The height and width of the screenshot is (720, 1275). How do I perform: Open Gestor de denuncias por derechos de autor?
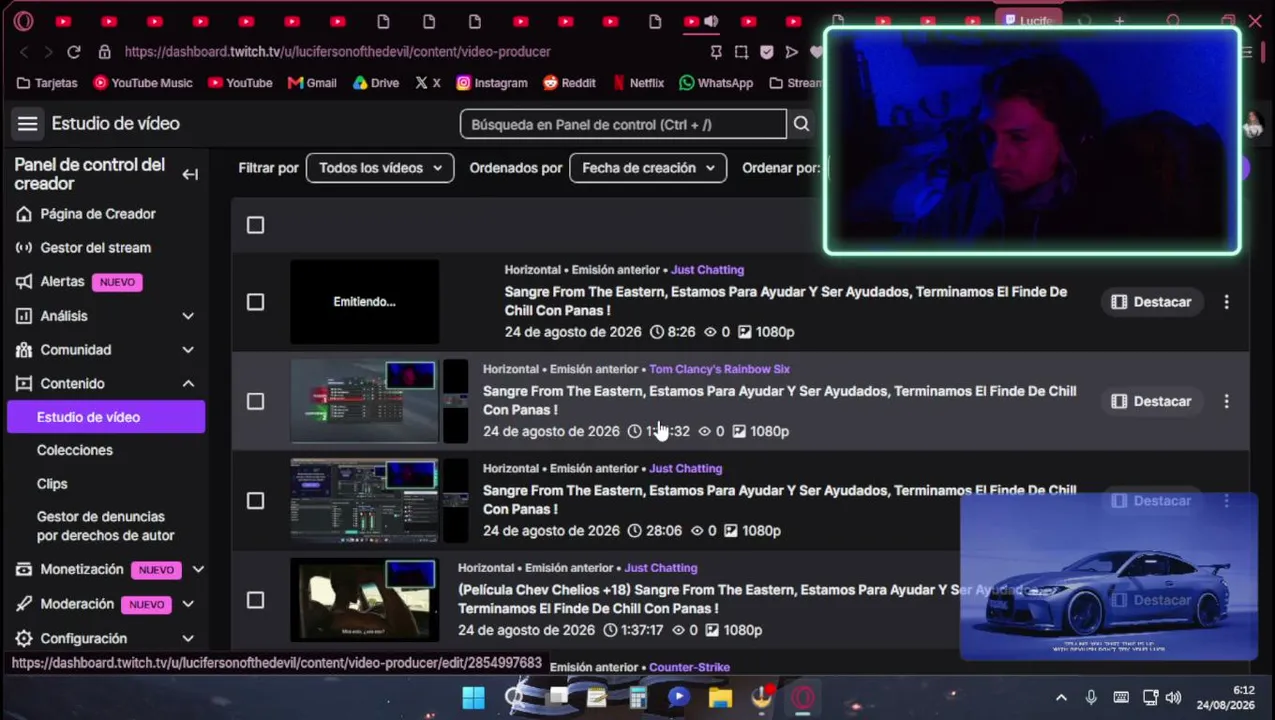[105, 526]
